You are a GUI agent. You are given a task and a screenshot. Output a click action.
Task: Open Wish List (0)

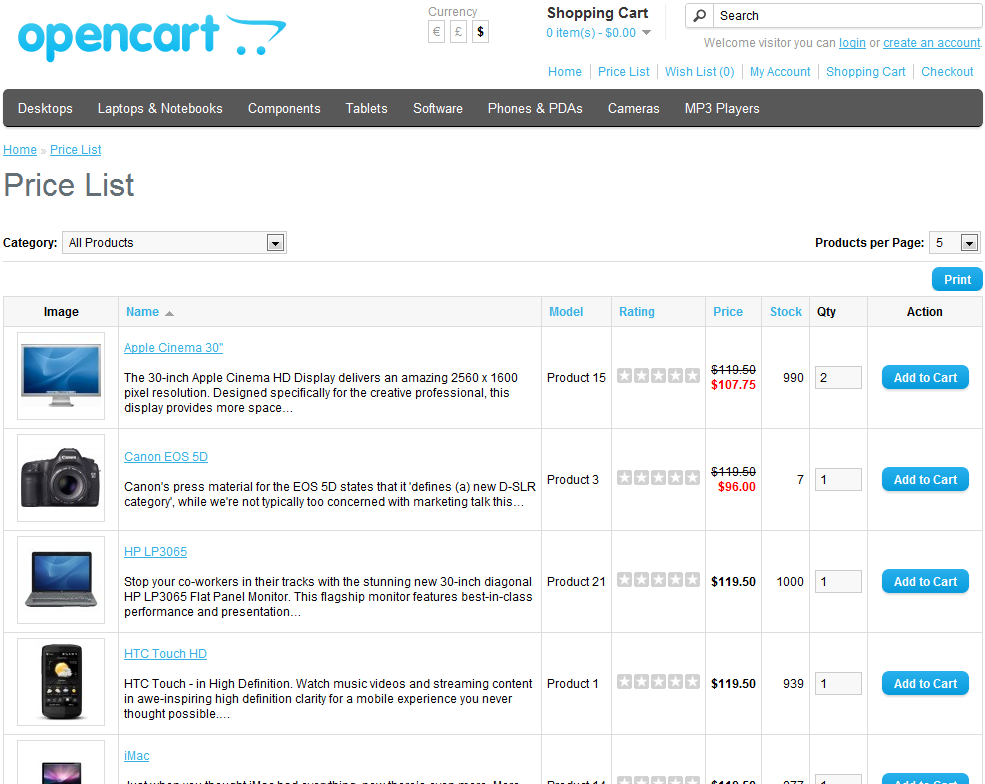(700, 72)
